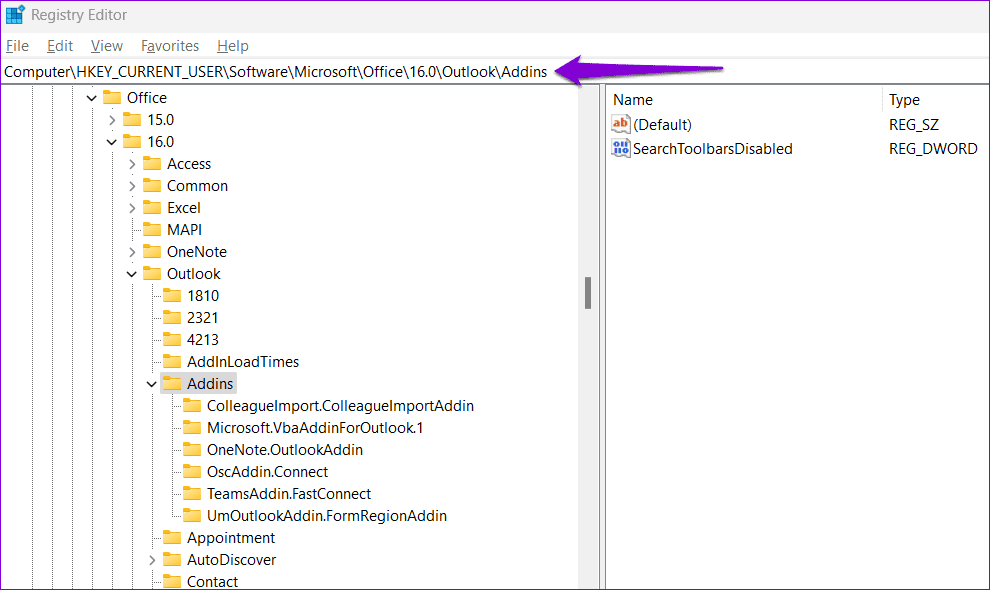Click the AddInLoadTimes folder icon
990x590 pixels.
point(172,361)
